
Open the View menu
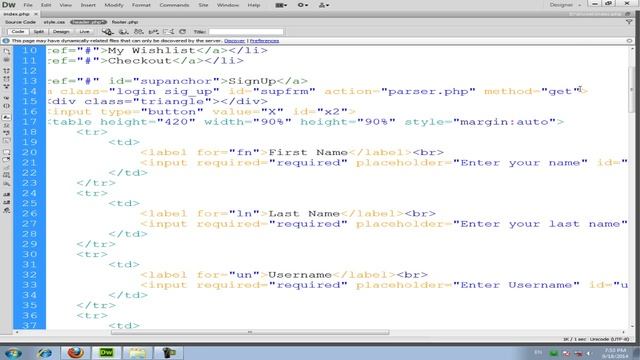pyautogui.click(x=65, y=5)
